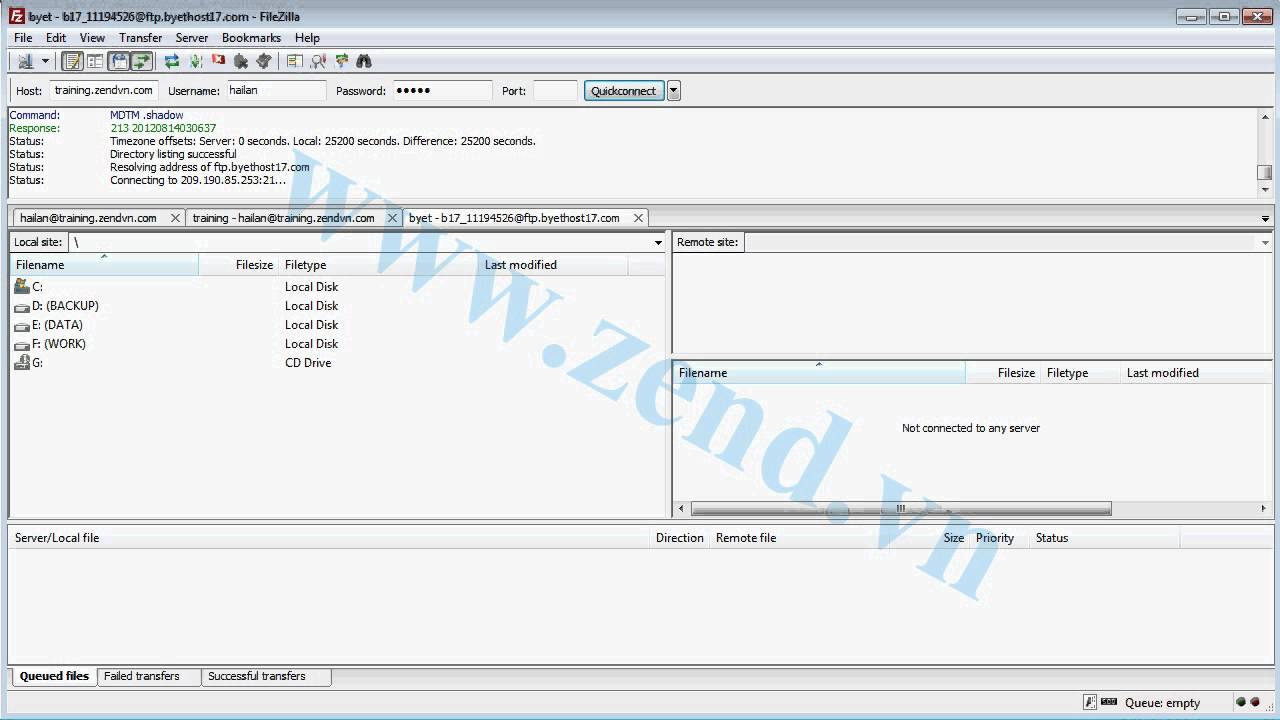Refresh the file and folder lists
The width and height of the screenshot is (1280, 720).
(172, 61)
